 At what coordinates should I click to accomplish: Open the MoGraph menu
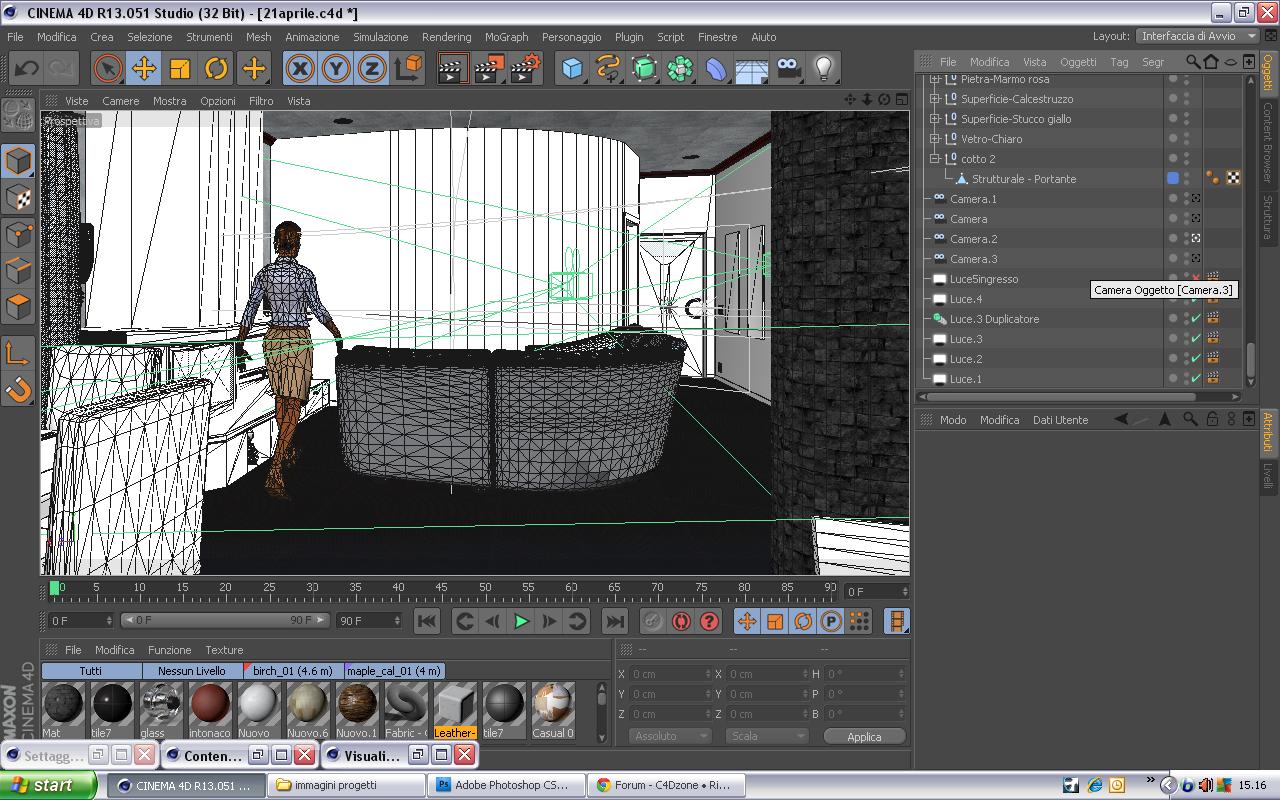pyautogui.click(x=506, y=37)
